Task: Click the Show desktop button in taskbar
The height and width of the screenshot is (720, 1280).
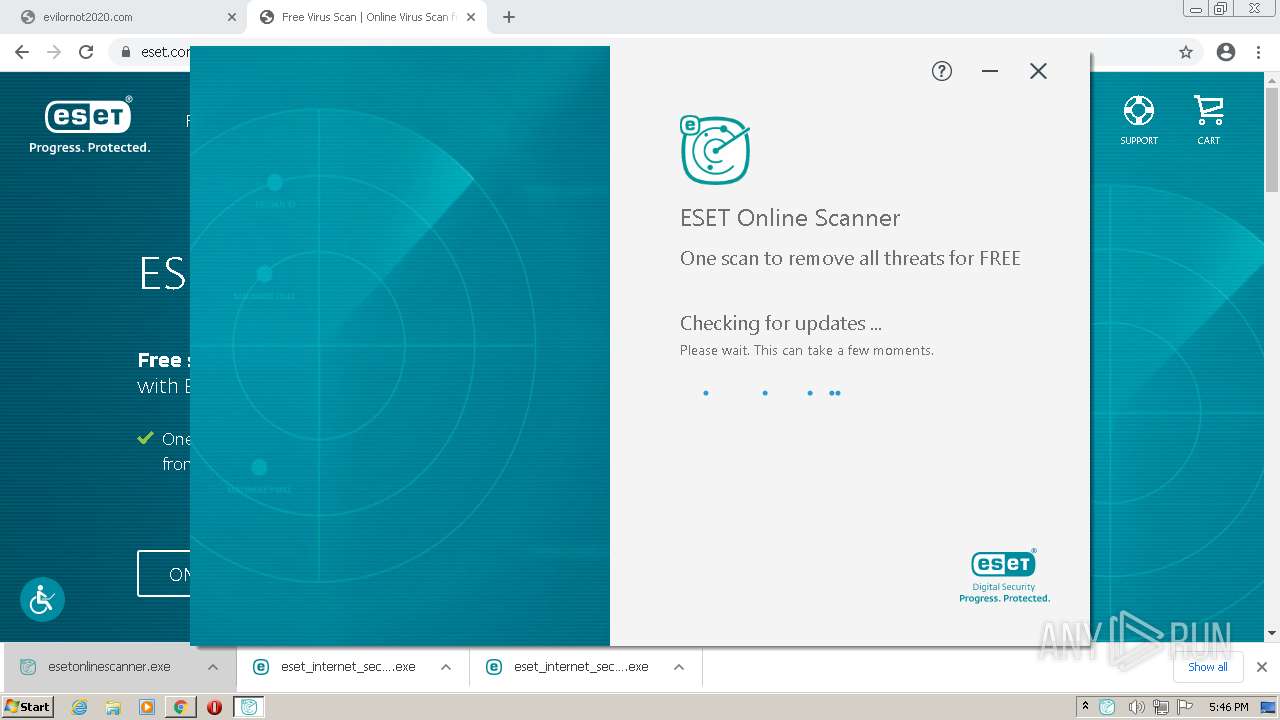Action: (x=1269, y=707)
